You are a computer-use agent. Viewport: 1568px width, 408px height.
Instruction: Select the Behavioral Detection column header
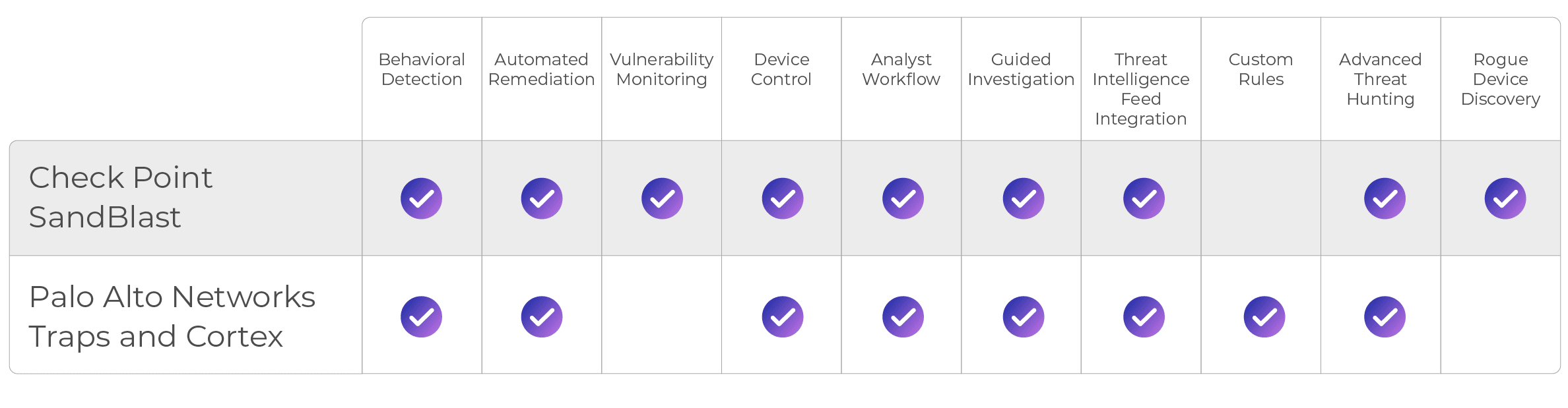click(x=422, y=69)
